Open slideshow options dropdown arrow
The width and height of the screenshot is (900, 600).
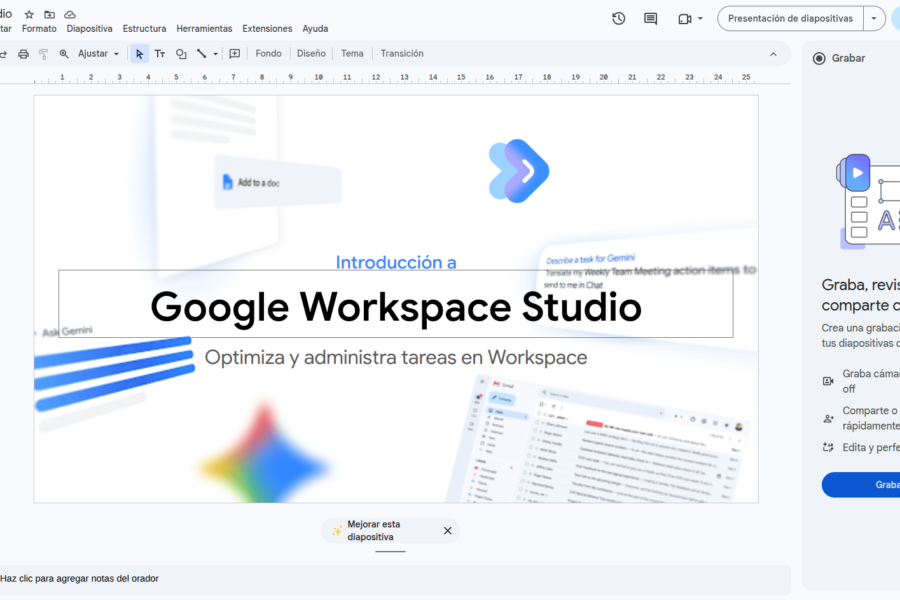[874, 18]
